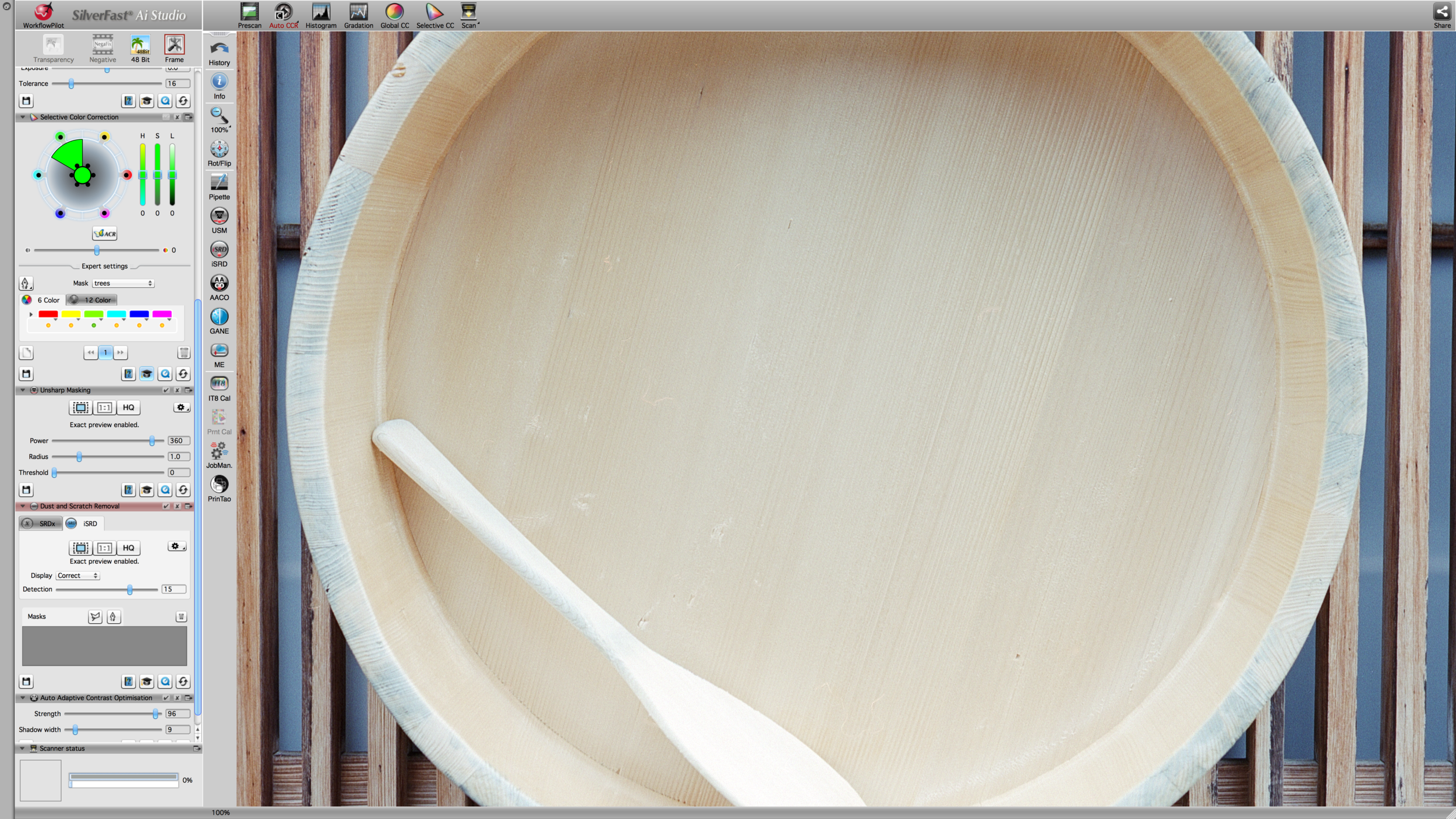Toggle HQ preview in Unsharp Masking
Viewport: 1456px width, 819px height.
tap(129, 407)
